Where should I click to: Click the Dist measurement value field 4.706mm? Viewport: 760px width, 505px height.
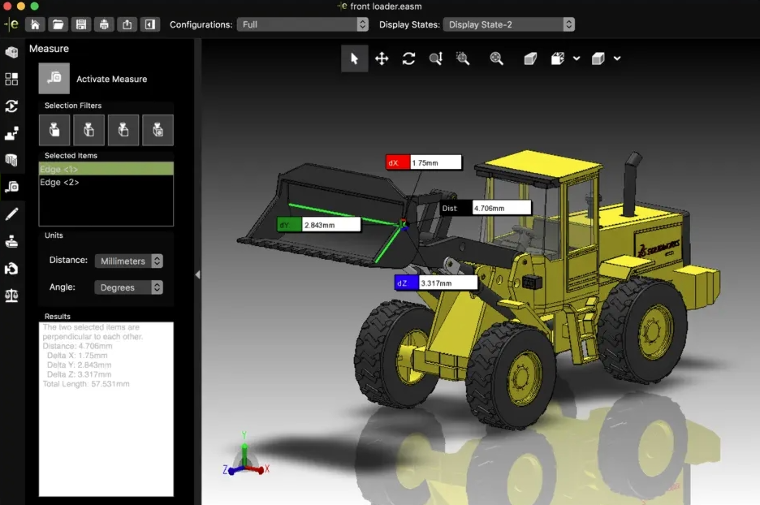[500, 208]
